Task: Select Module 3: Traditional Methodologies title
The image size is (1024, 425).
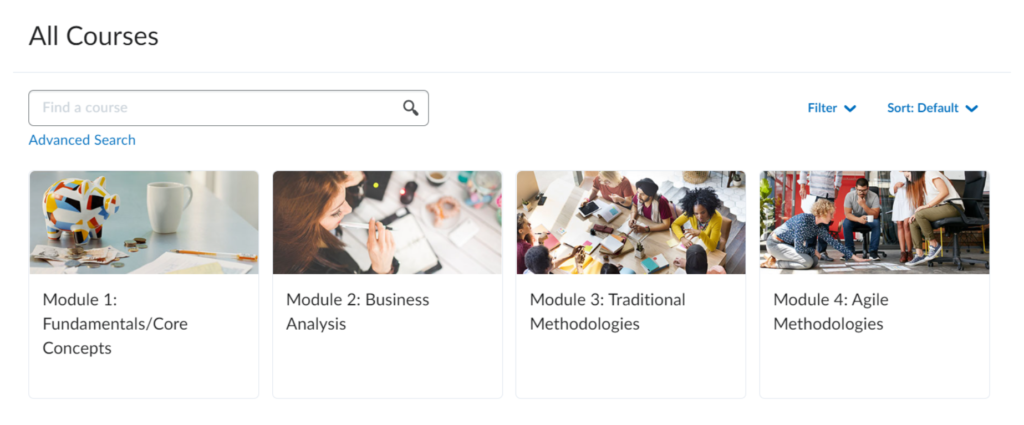Action: (x=607, y=311)
